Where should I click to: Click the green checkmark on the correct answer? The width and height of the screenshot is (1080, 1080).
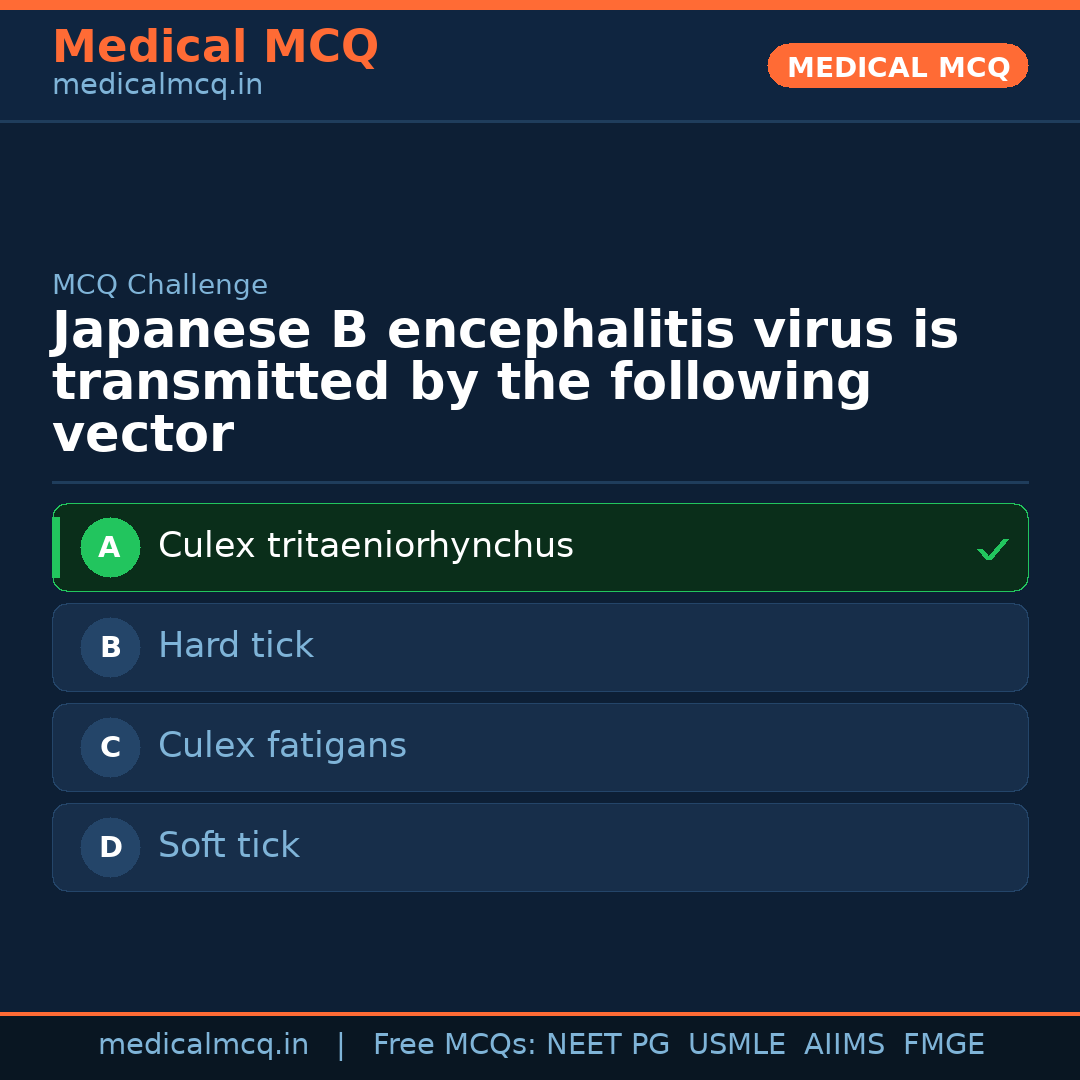(992, 548)
